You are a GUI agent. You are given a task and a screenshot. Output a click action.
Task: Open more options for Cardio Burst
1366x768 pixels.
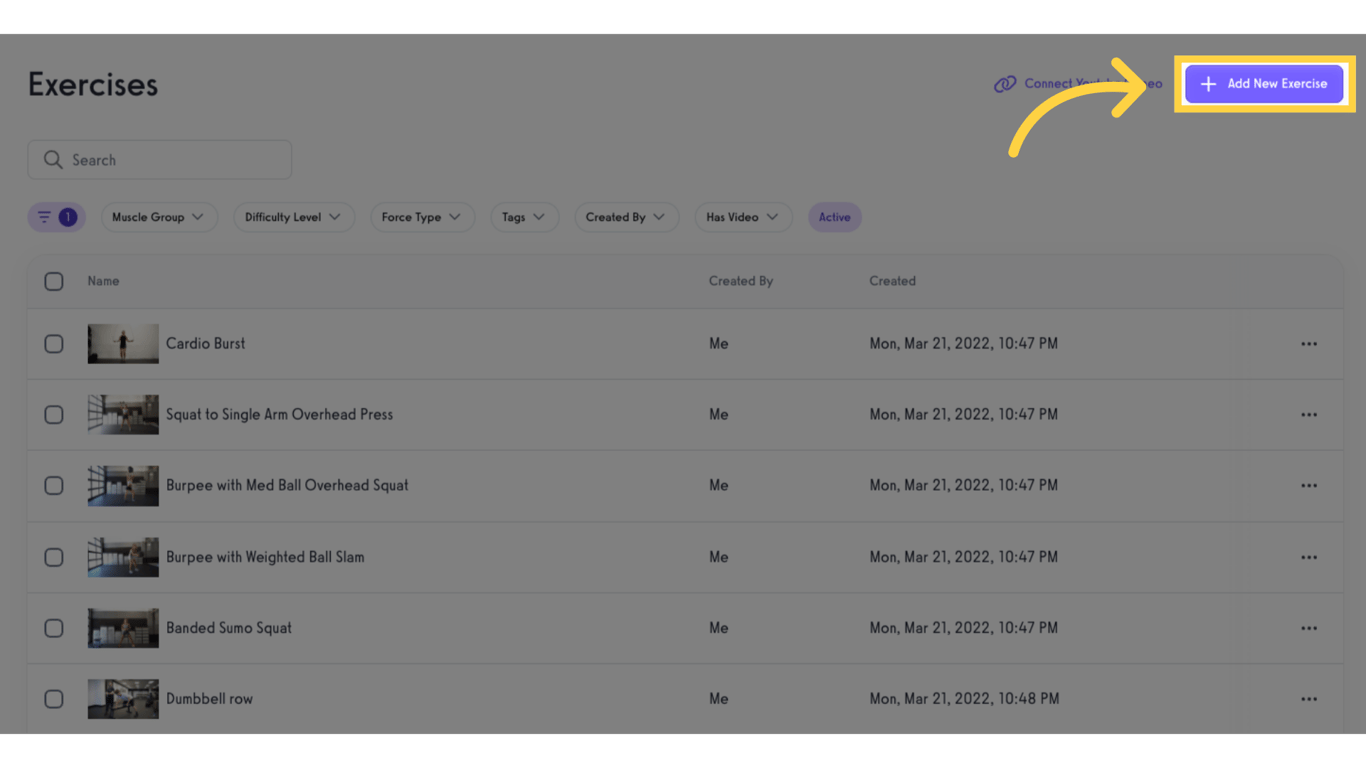[1309, 344]
